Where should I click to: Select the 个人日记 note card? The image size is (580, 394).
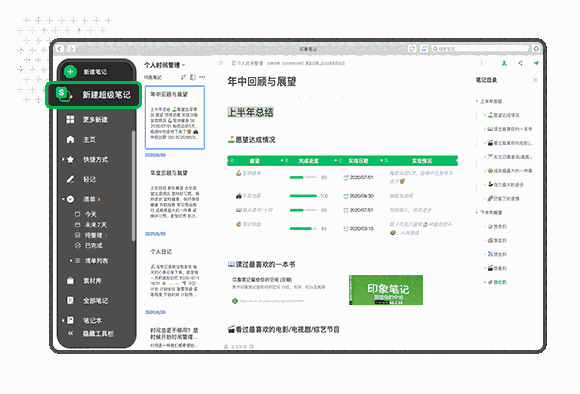point(175,274)
